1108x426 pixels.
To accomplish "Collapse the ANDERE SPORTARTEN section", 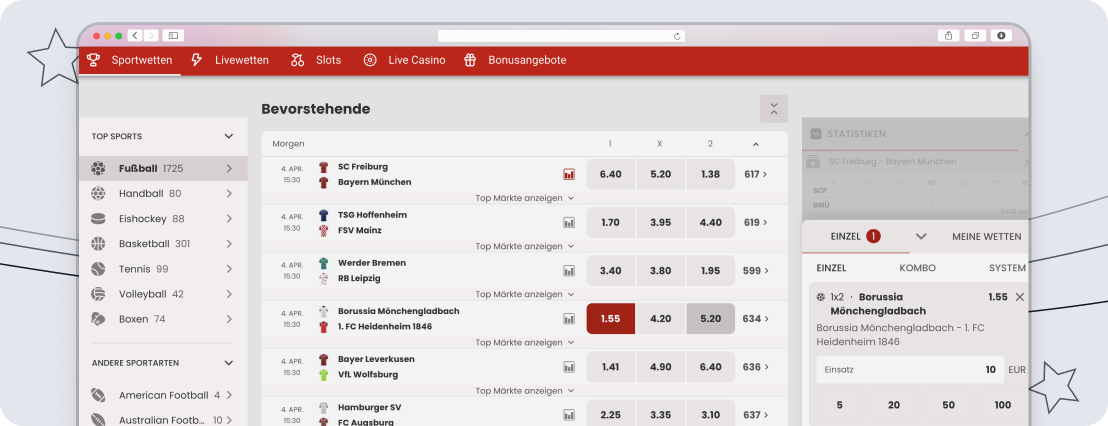I will coord(228,363).
